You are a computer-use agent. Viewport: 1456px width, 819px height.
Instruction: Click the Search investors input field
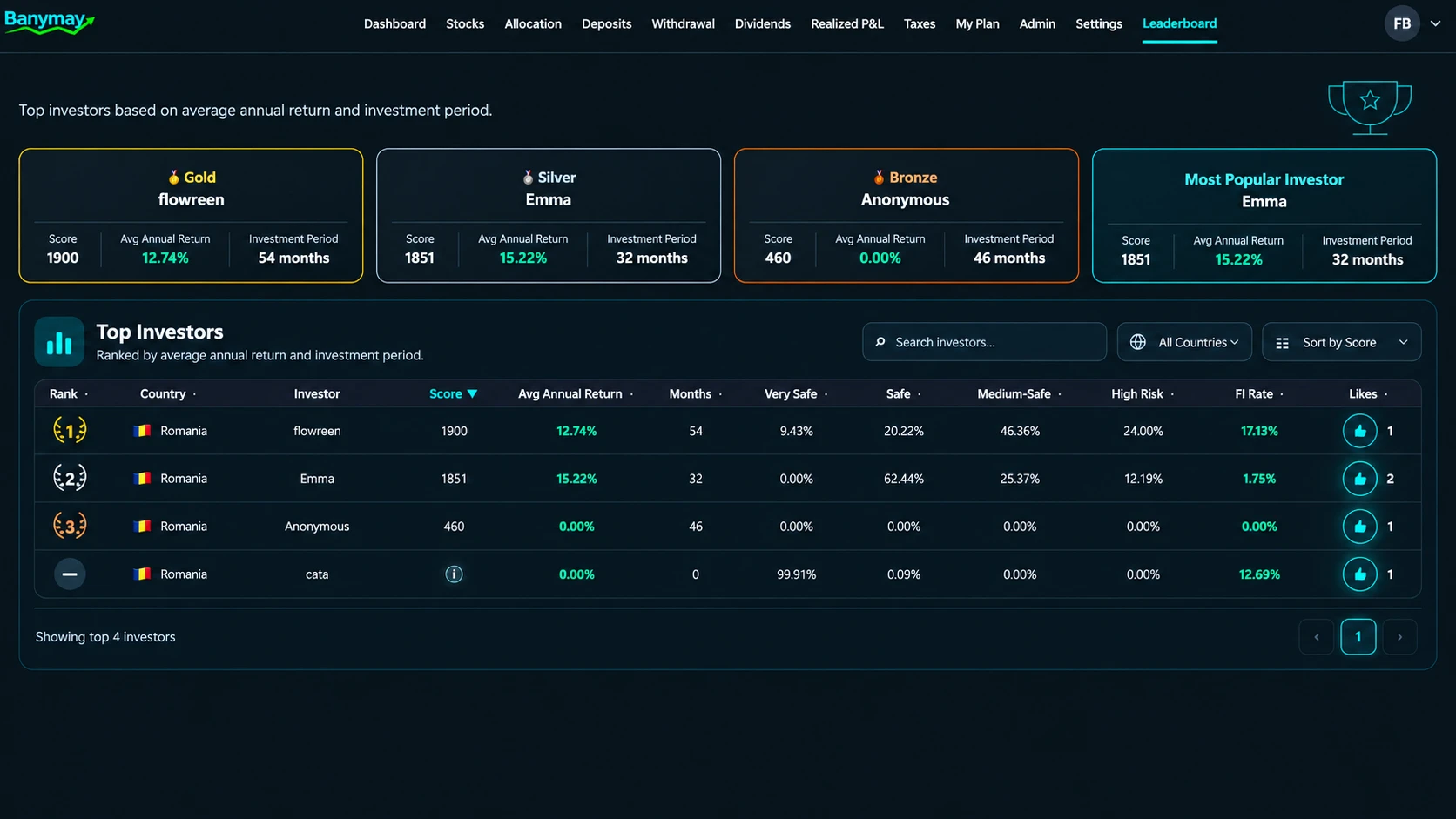pyautogui.click(x=984, y=342)
